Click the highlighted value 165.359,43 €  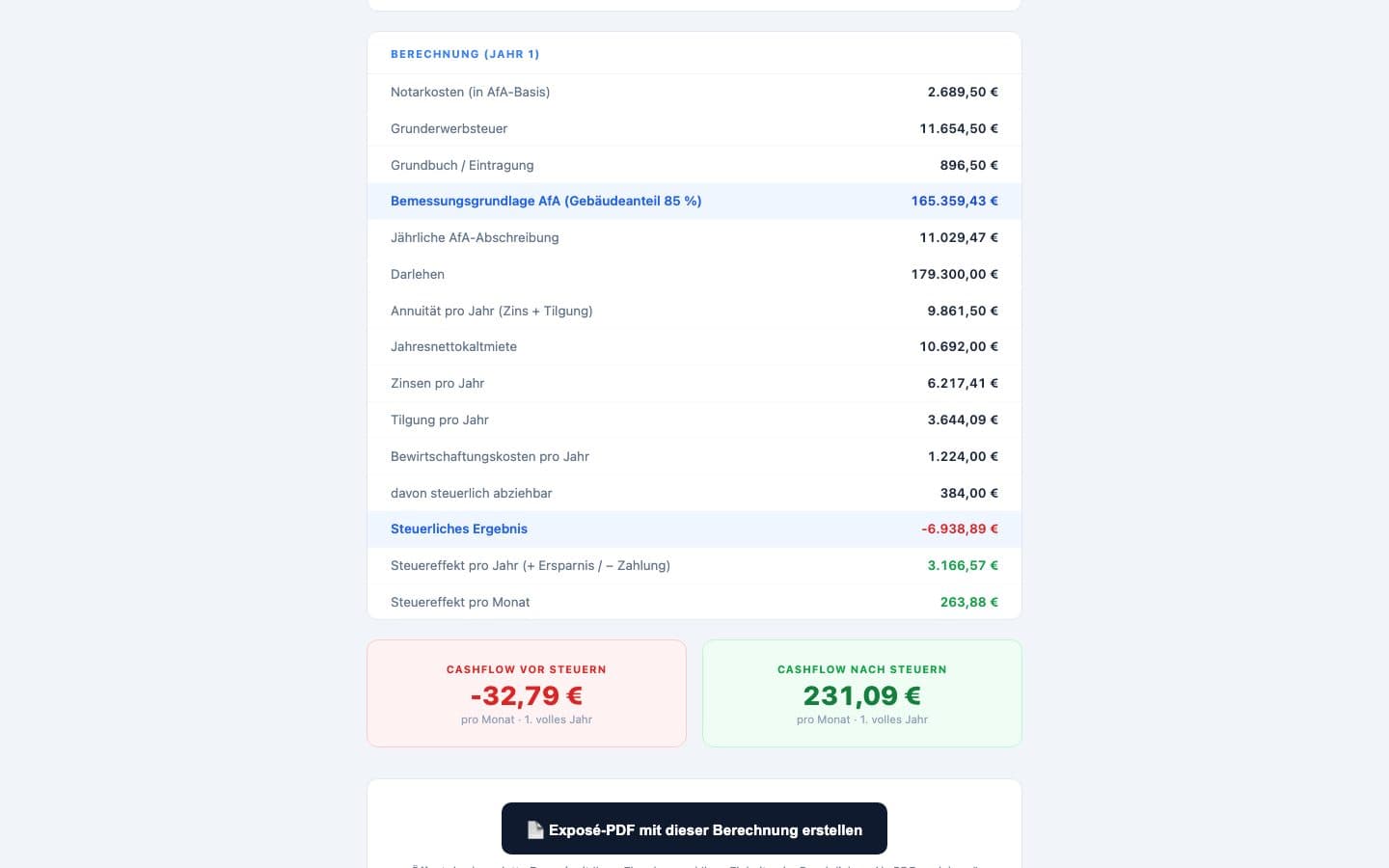coord(955,201)
